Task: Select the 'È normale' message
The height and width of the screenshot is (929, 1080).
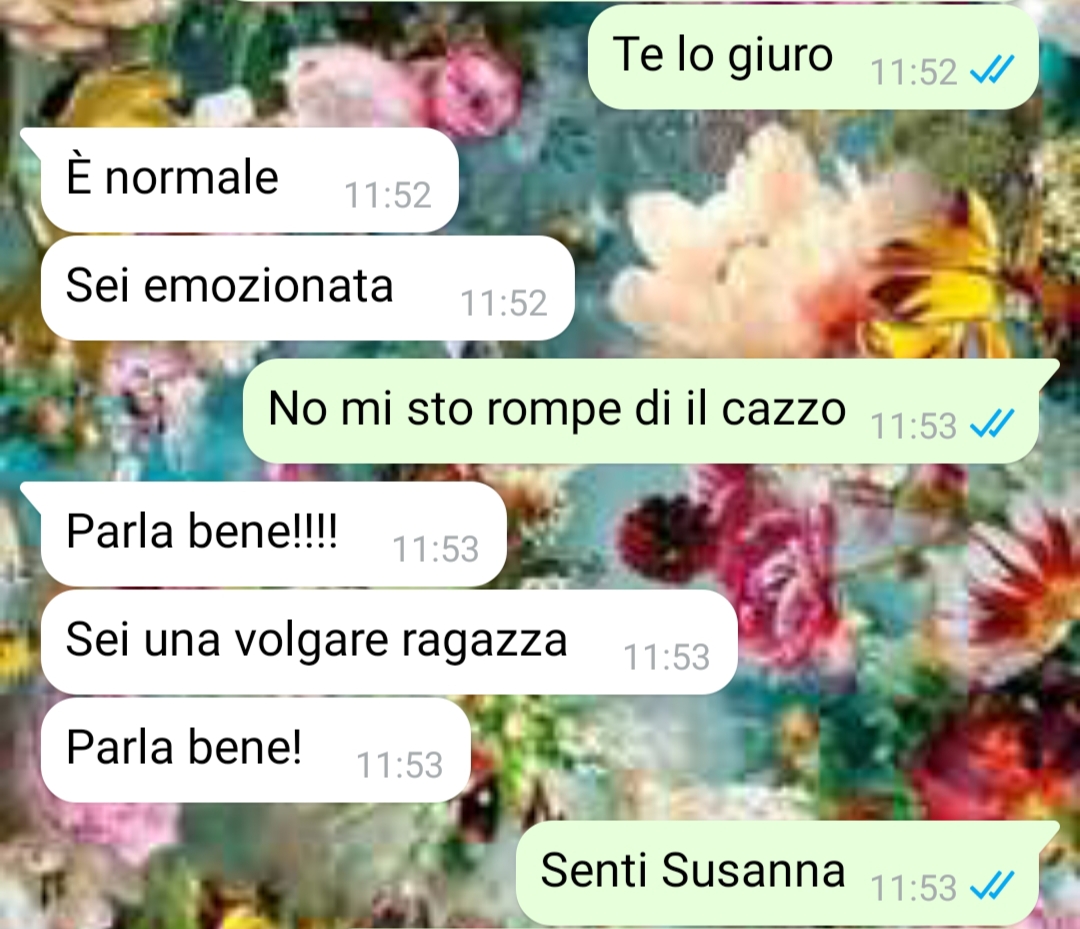Action: coord(249,180)
